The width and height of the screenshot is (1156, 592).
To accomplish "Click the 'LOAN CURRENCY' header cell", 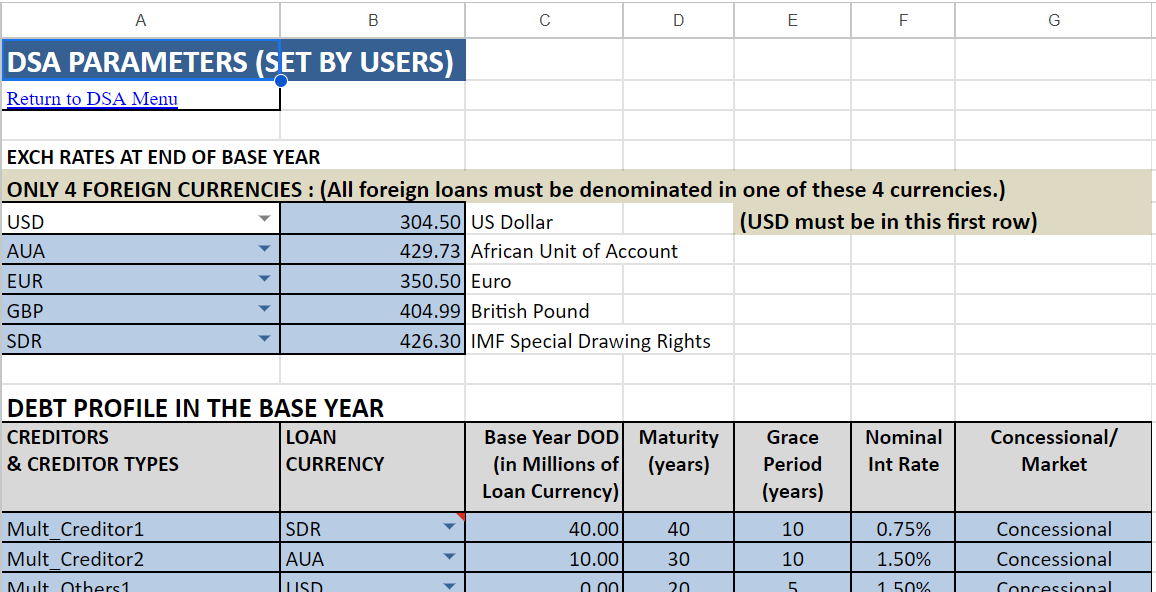I will pyautogui.click(x=373, y=467).
